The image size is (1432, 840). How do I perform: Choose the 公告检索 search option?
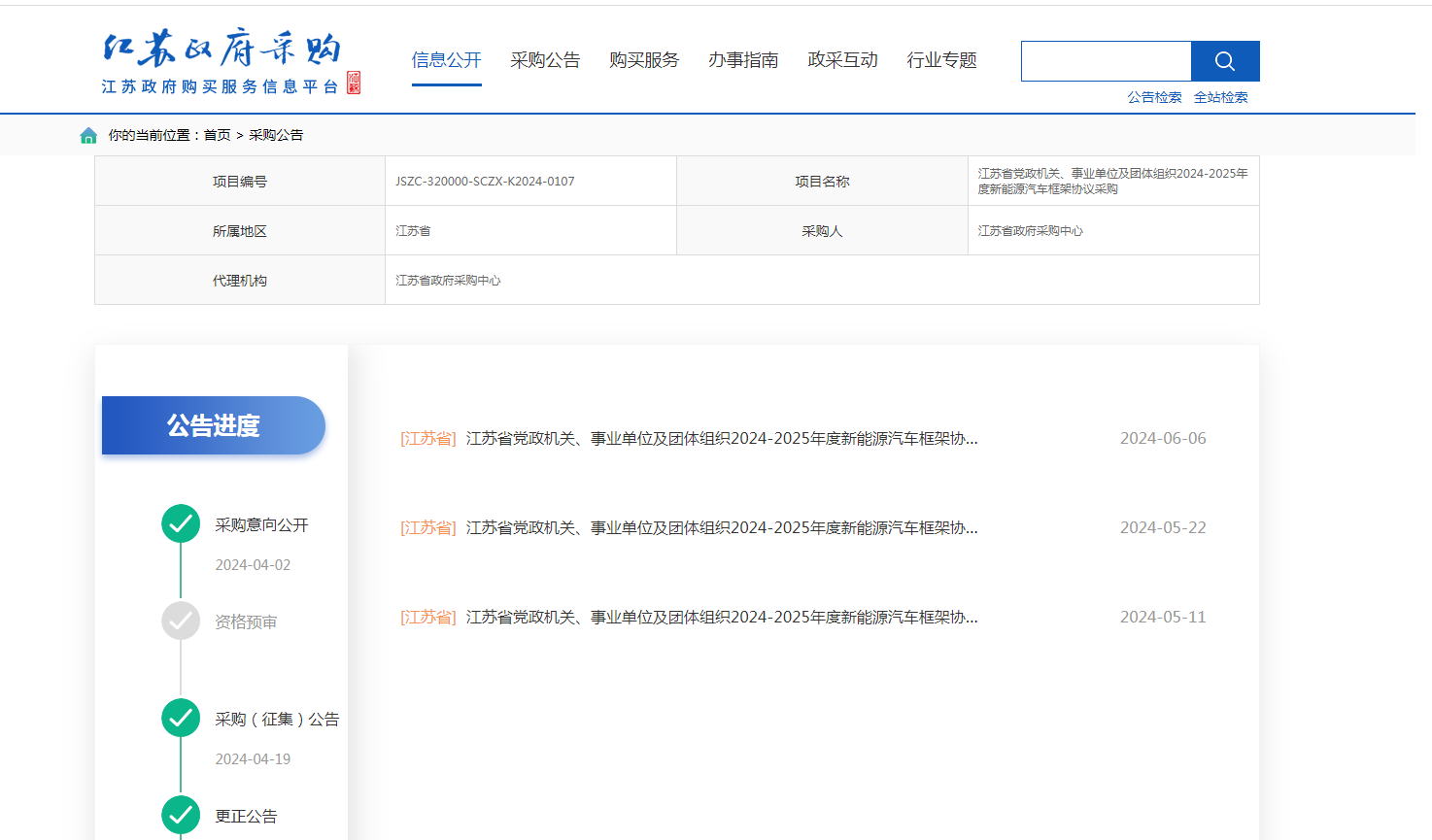point(1154,97)
